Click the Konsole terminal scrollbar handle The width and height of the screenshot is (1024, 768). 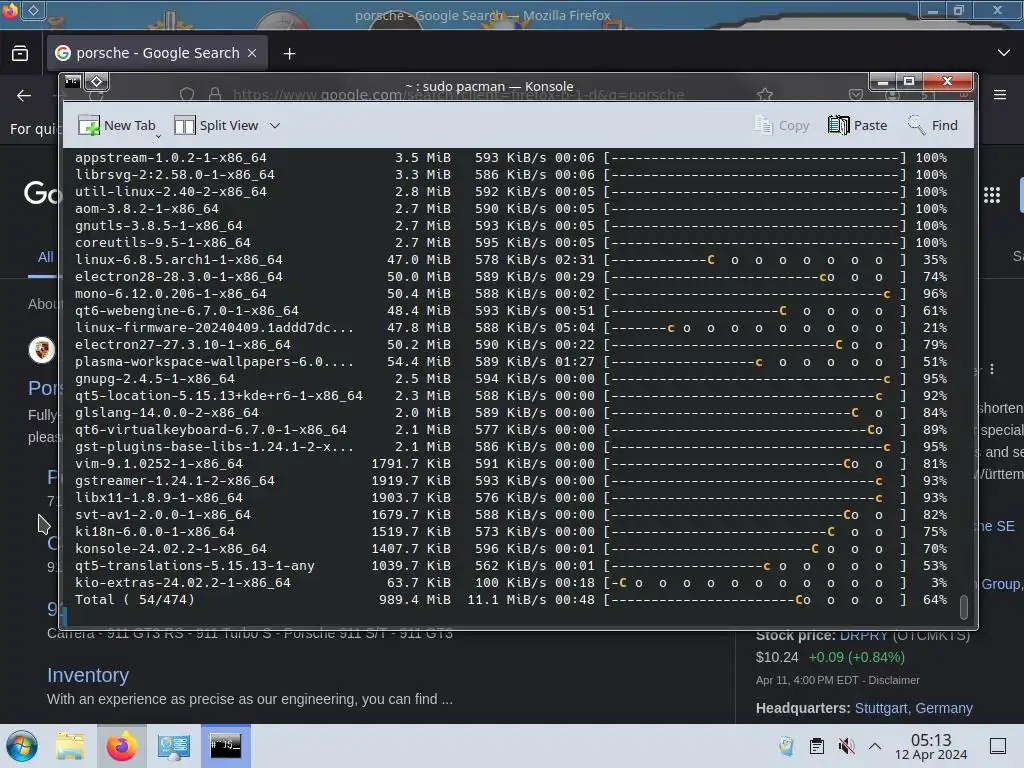pos(963,607)
